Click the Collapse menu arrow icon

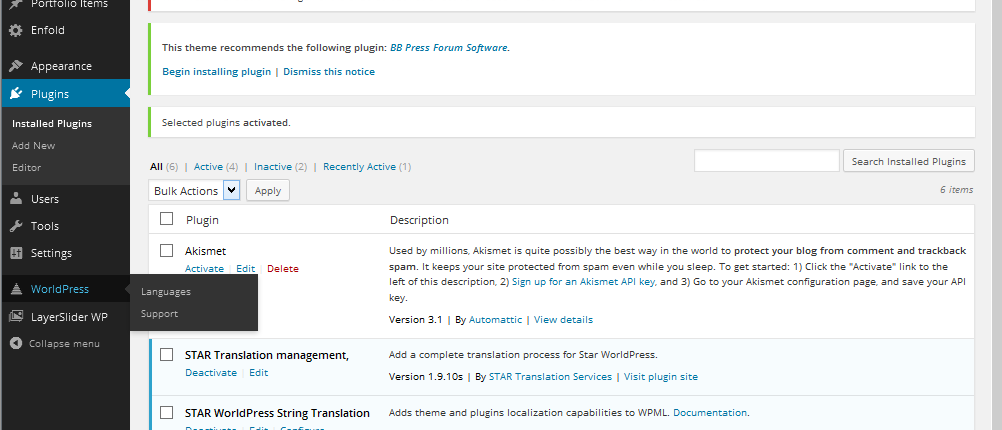tap(16, 344)
